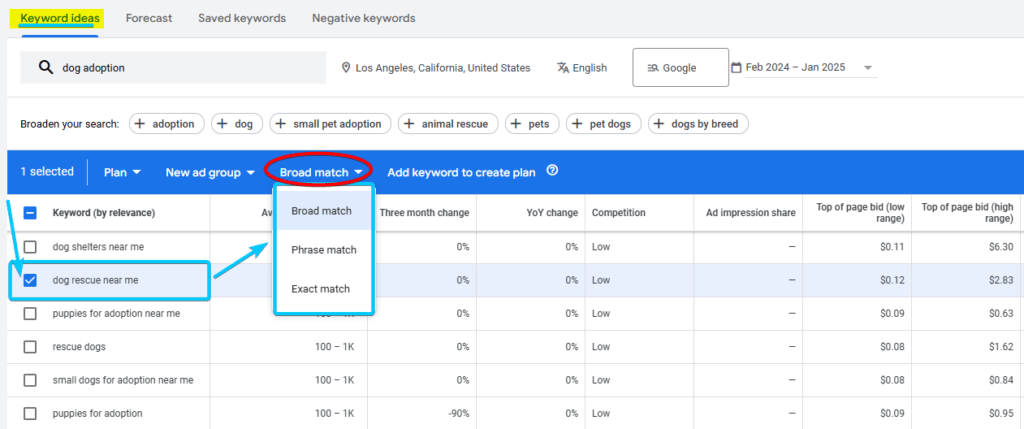Viewport: 1024px width, 429px height.
Task: Add pet dogs chip to search
Action: coord(603,123)
